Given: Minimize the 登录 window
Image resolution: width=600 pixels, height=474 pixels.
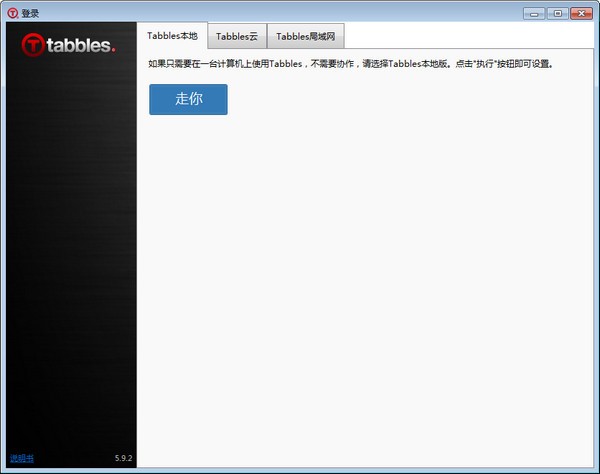Looking at the screenshot, I should pos(534,14).
